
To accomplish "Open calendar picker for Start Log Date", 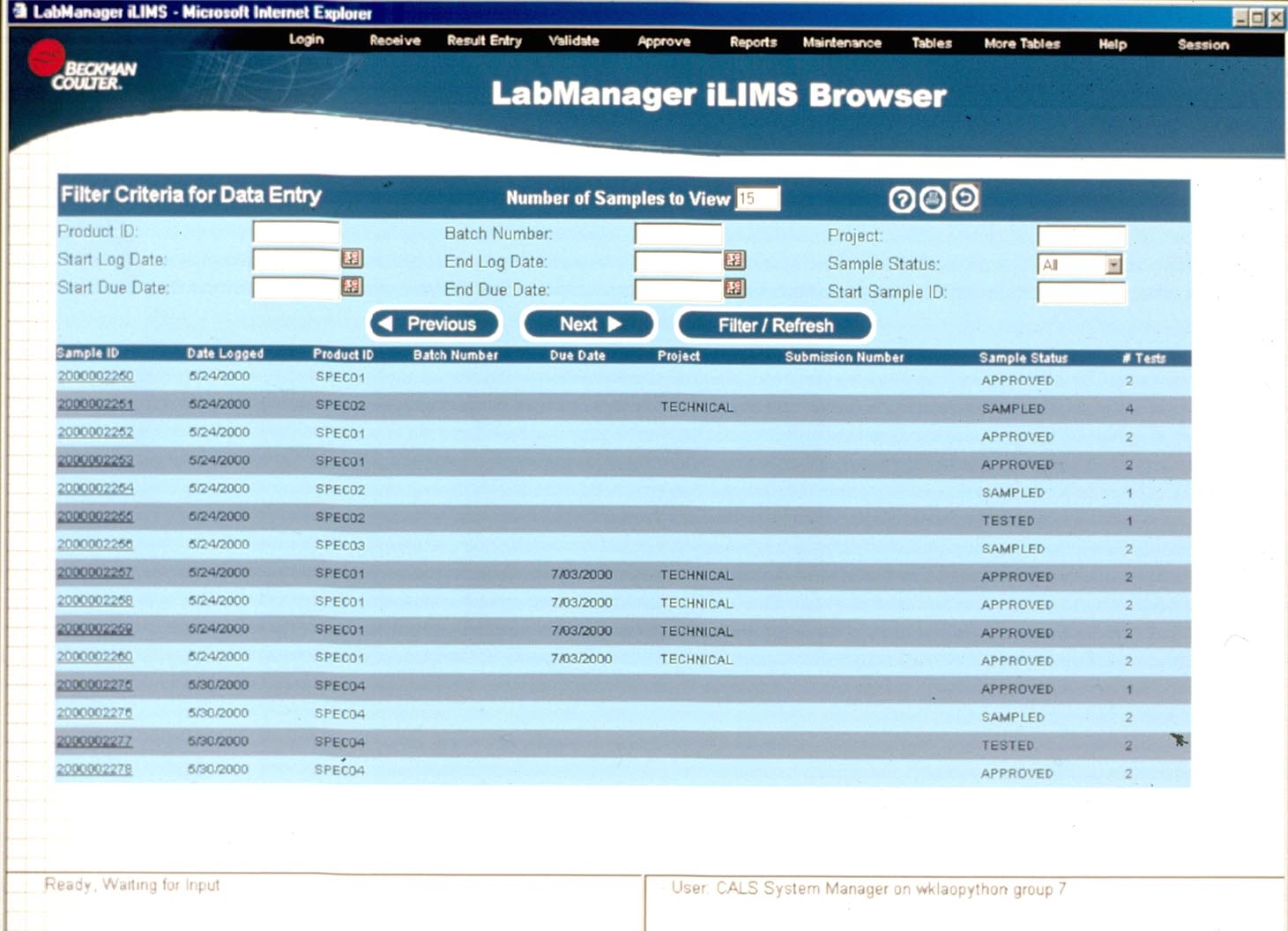I will pos(352,258).
